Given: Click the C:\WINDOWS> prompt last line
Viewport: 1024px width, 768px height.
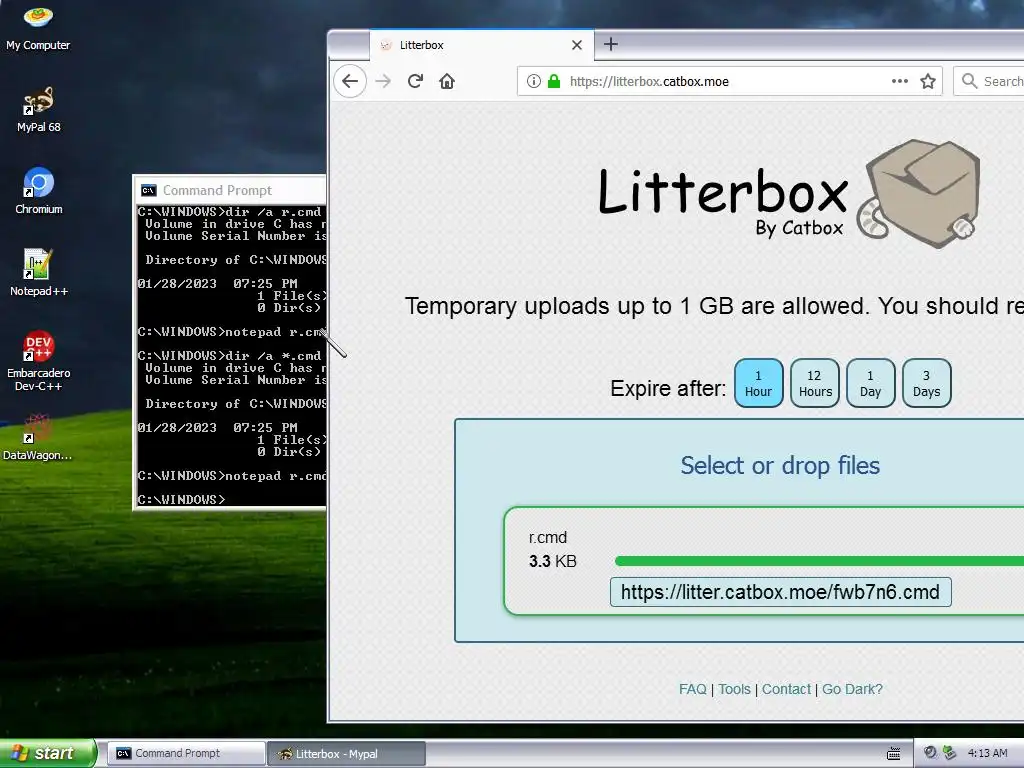Looking at the screenshot, I should pyautogui.click(x=182, y=500).
